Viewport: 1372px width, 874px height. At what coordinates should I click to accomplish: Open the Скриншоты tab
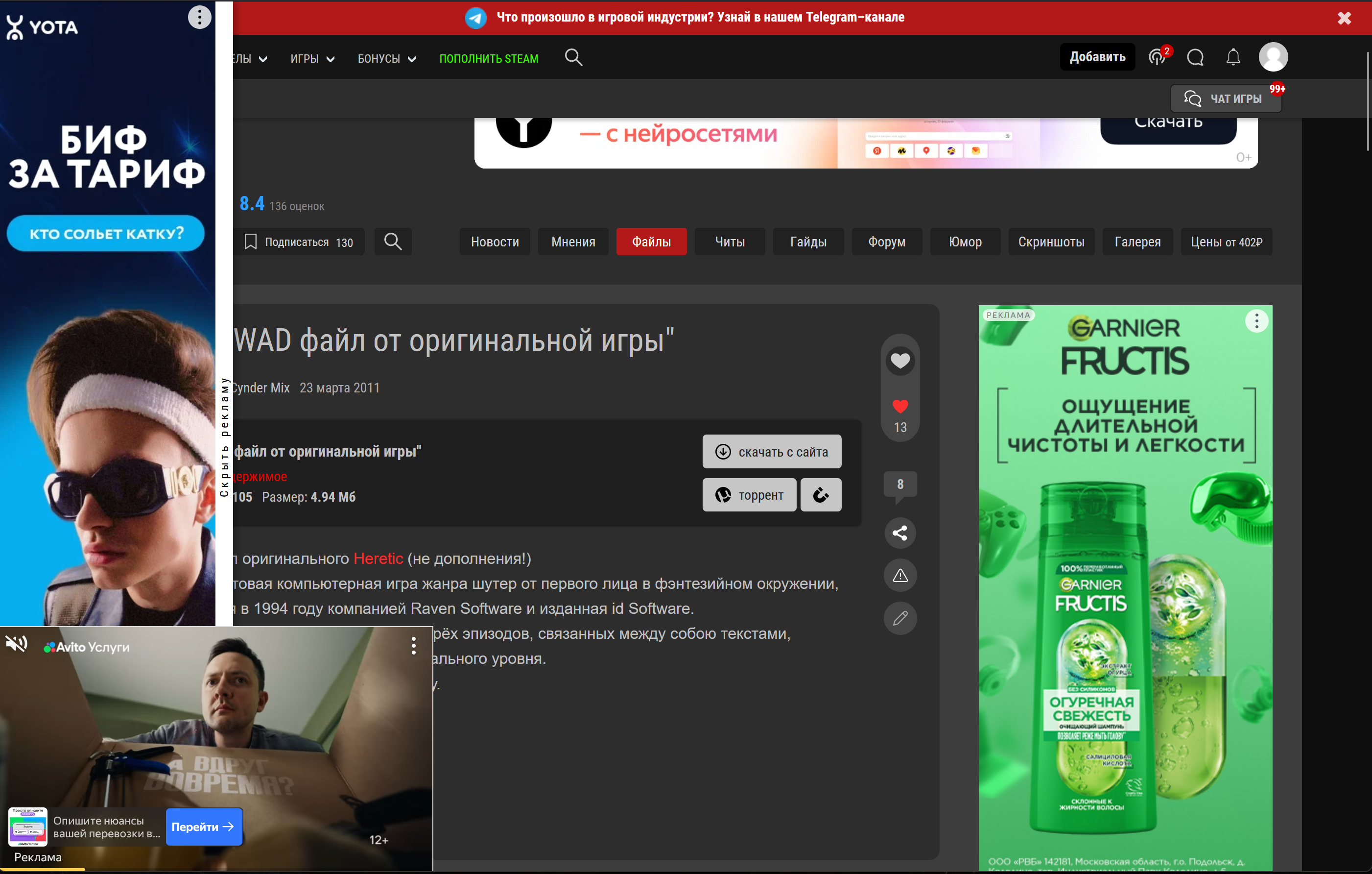pyautogui.click(x=1051, y=242)
